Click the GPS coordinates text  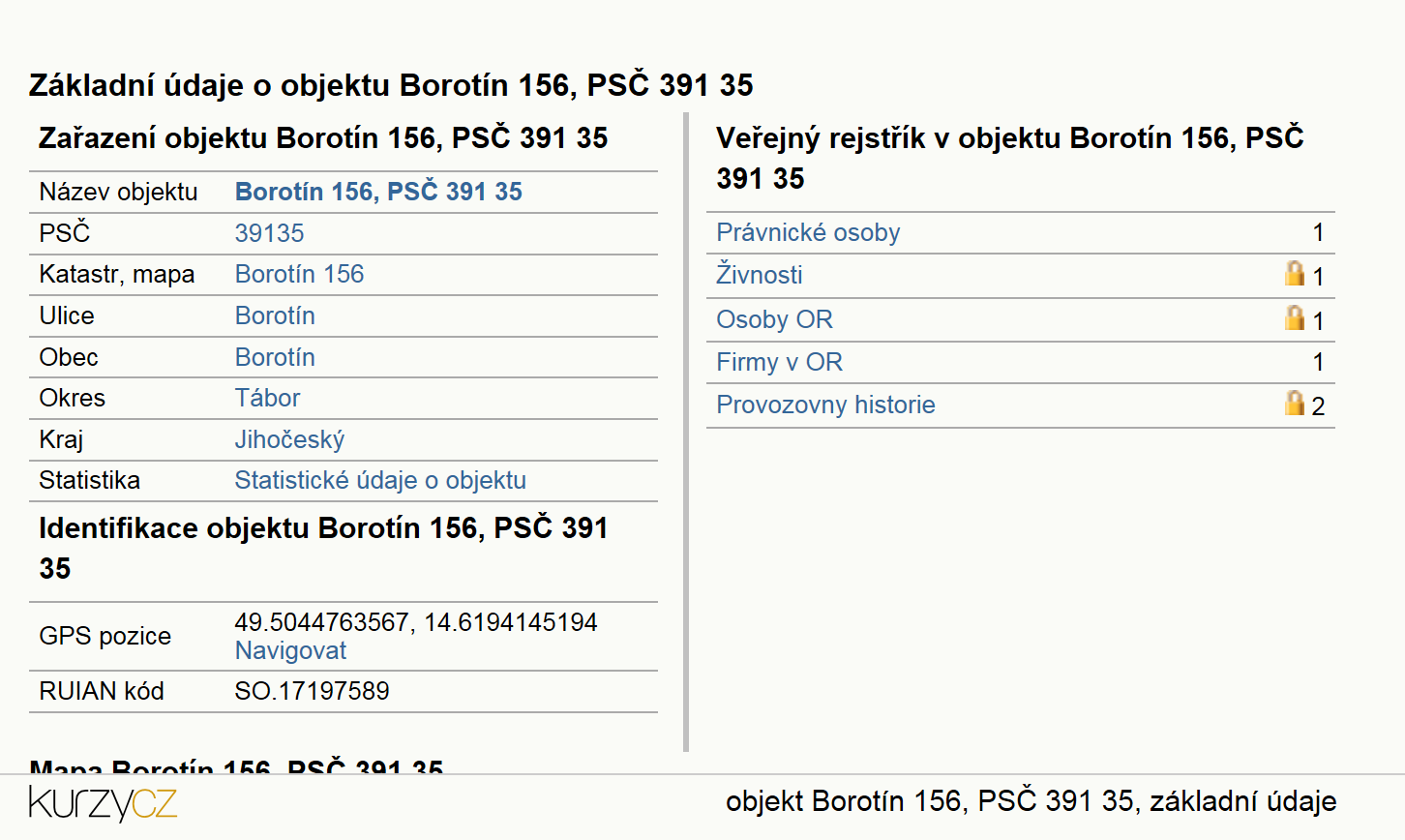tap(416, 622)
